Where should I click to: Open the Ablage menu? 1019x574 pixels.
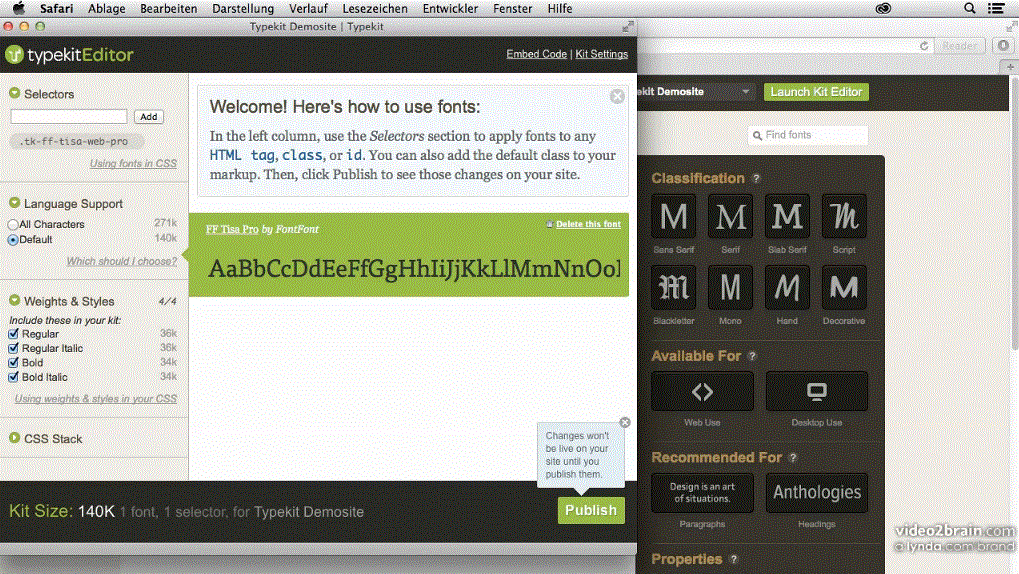[107, 8]
